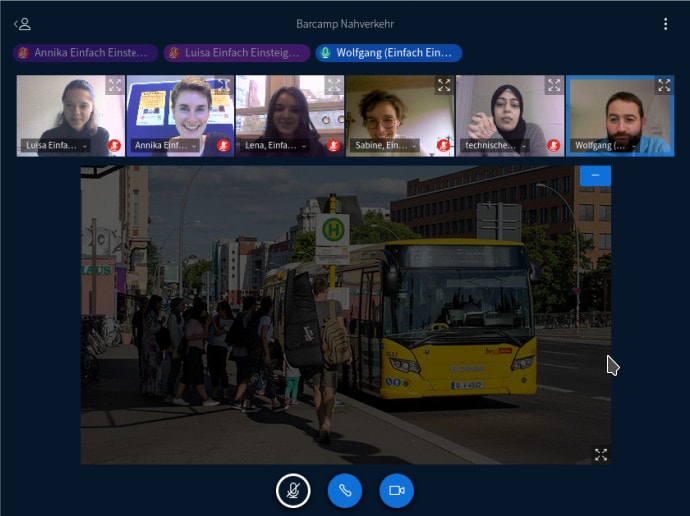Expand Luisa's webcam to fullscreen

pyautogui.click(x=115, y=86)
